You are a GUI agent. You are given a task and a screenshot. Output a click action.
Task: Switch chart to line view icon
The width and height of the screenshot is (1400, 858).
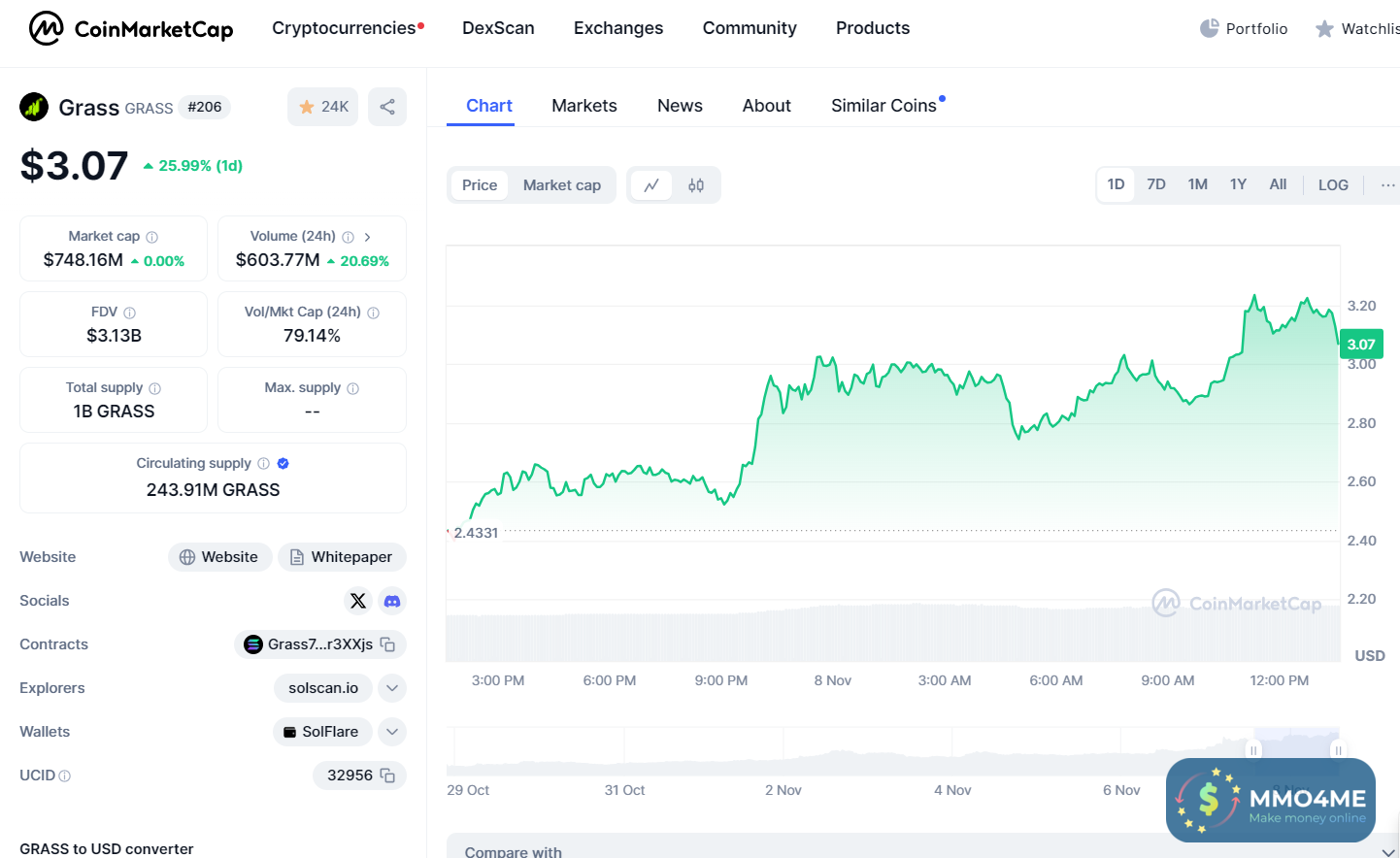(x=651, y=185)
